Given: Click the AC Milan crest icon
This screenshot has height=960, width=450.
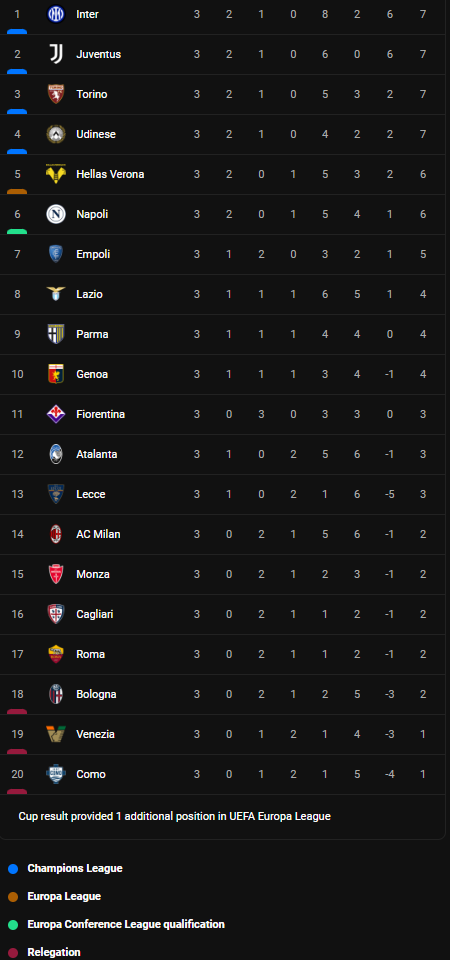Looking at the screenshot, I should 56,534.
